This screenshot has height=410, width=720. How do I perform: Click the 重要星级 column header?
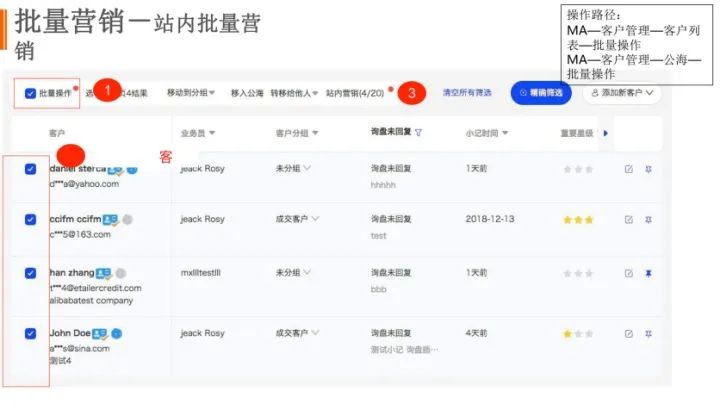click(x=577, y=133)
